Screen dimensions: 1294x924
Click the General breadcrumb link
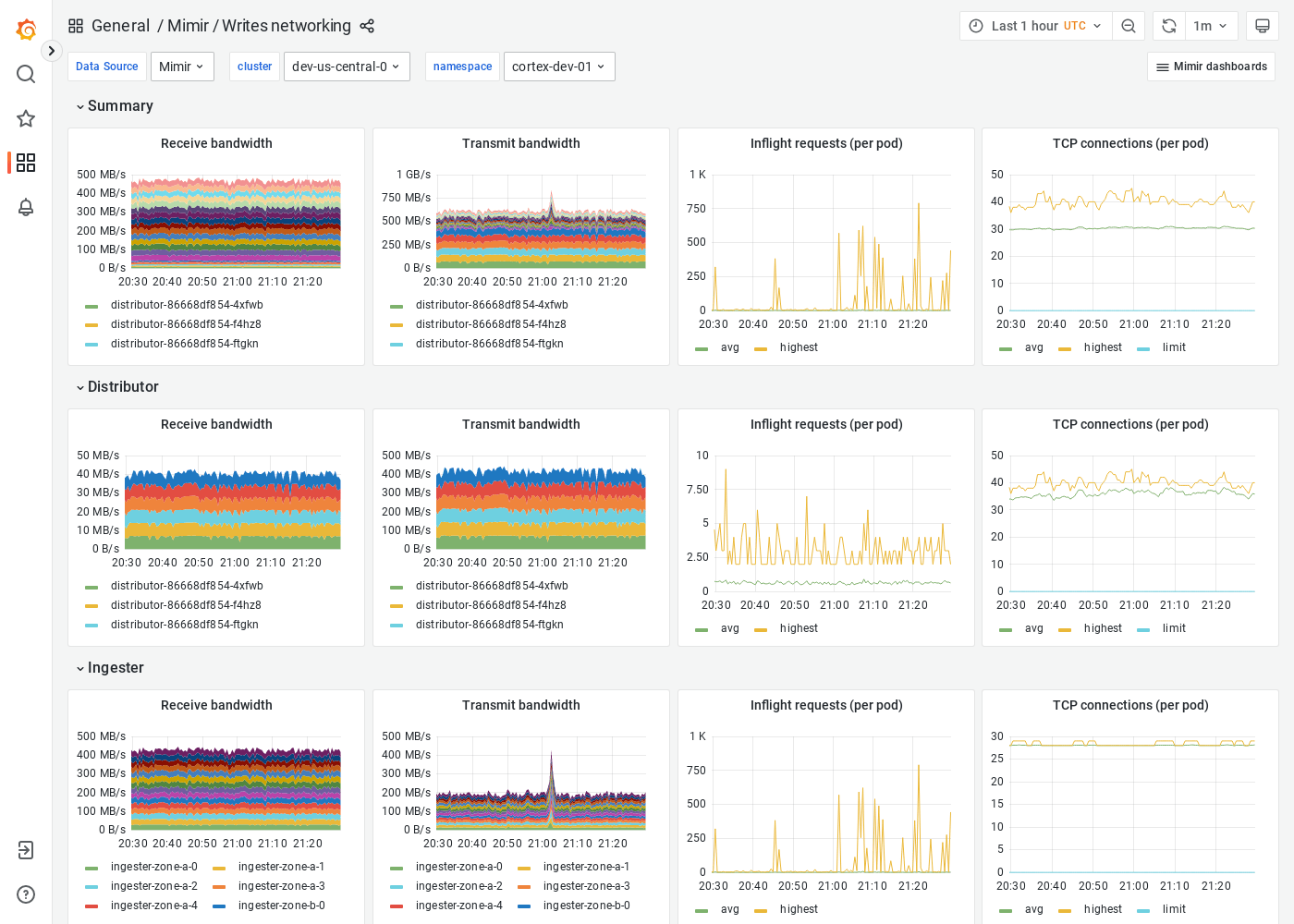point(121,26)
